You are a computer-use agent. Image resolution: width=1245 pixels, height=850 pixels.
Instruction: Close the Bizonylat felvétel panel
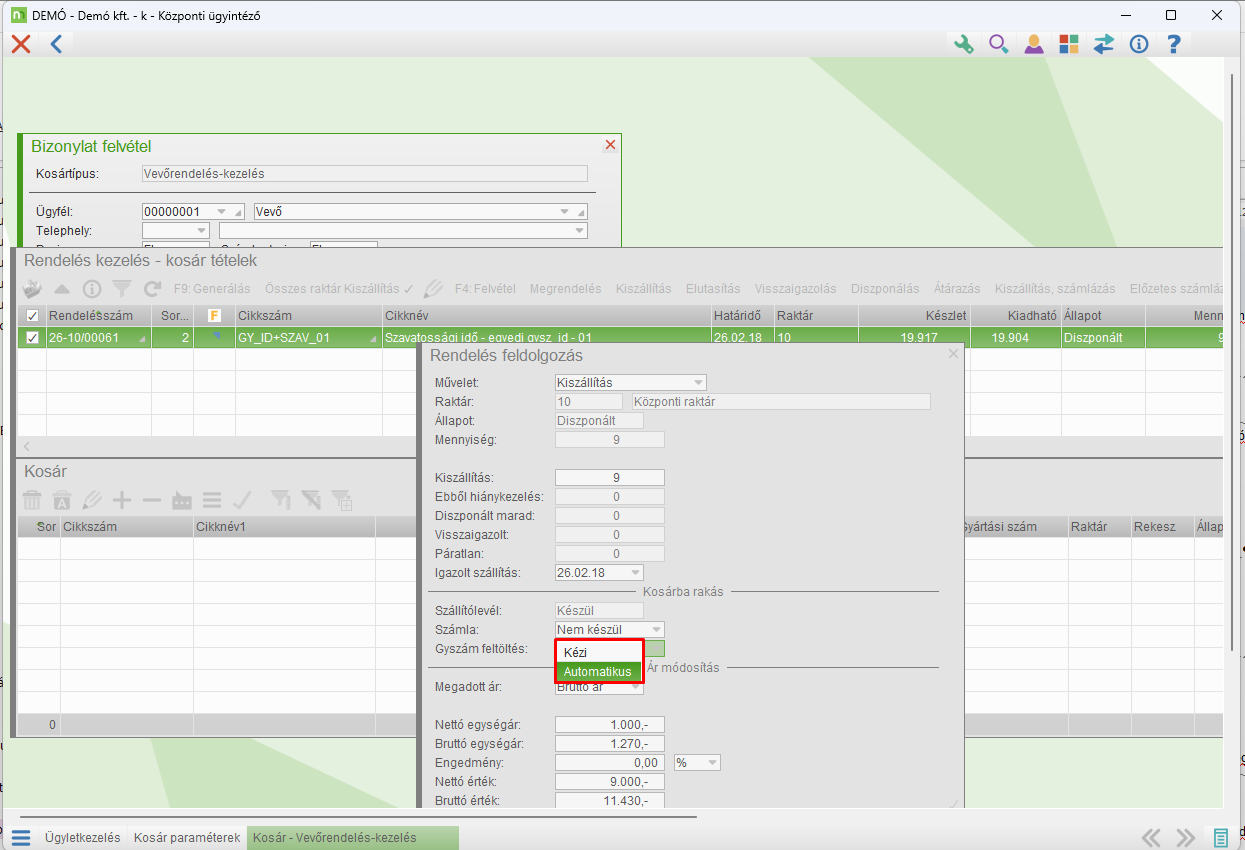pyautogui.click(x=610, y=145)
